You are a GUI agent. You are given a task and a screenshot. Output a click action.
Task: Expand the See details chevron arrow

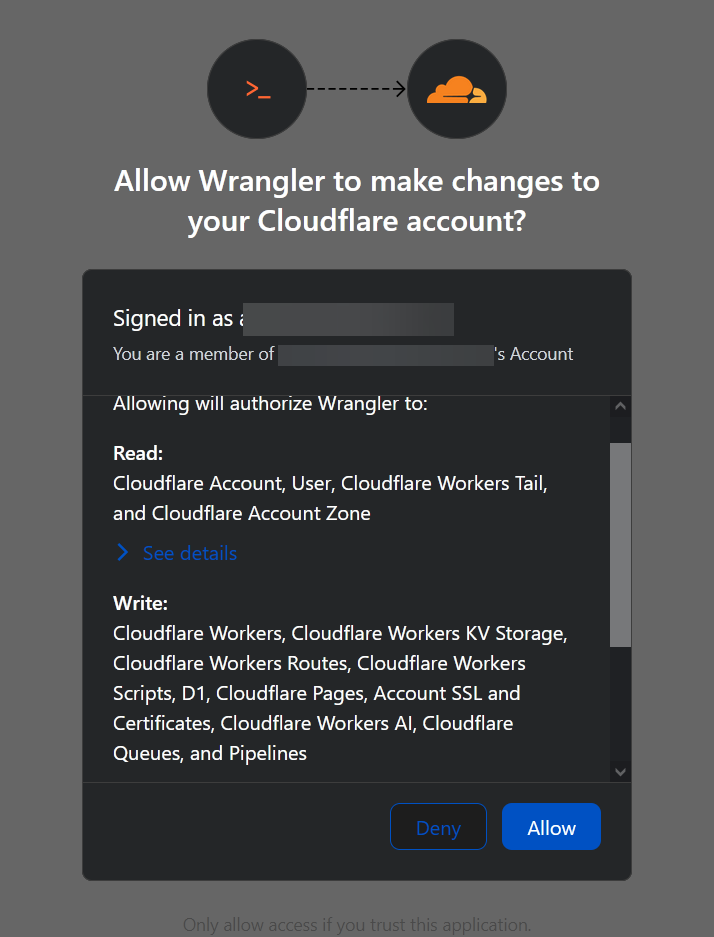coord(122,553)
